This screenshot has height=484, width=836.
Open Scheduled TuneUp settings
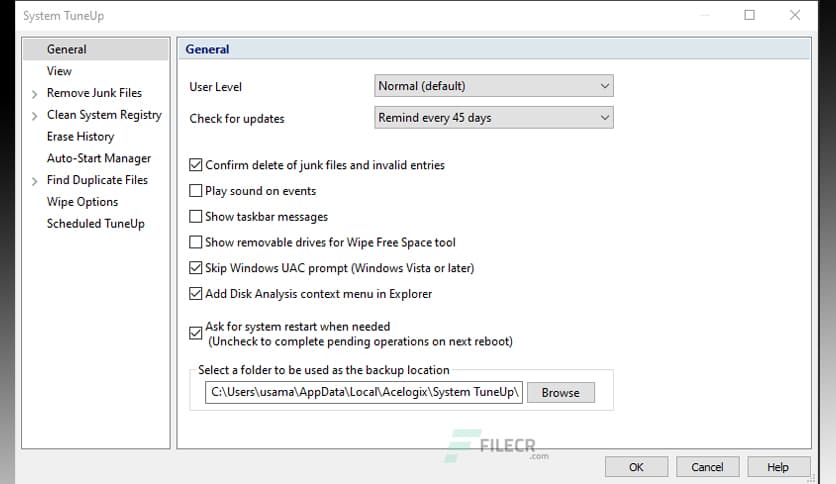95,224
